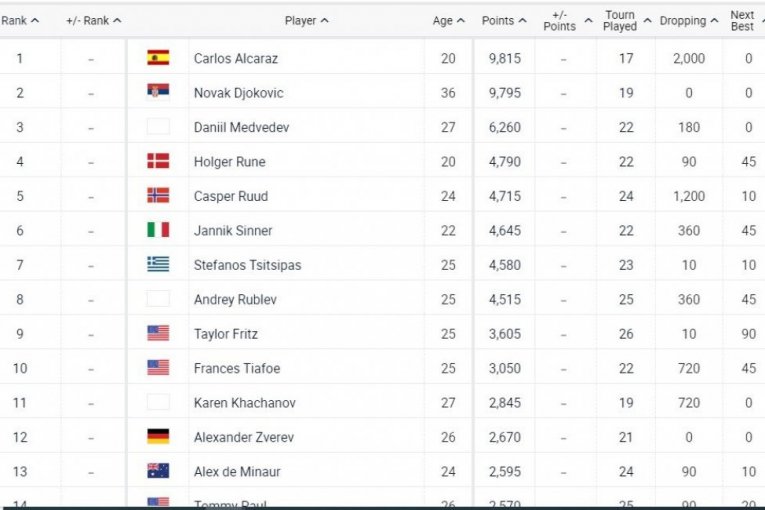This screenshot has height=510, width=765.
Task: Click the Norway flag beside Casper Ruud
Action: [158, 196]
